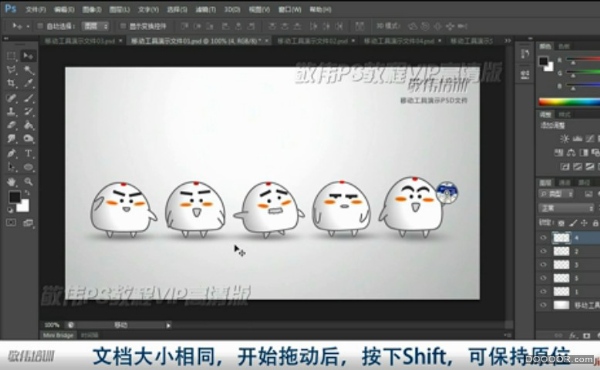
Task: Open the Auto-Select layer/group dropdown
Action: tap(95, 26)
